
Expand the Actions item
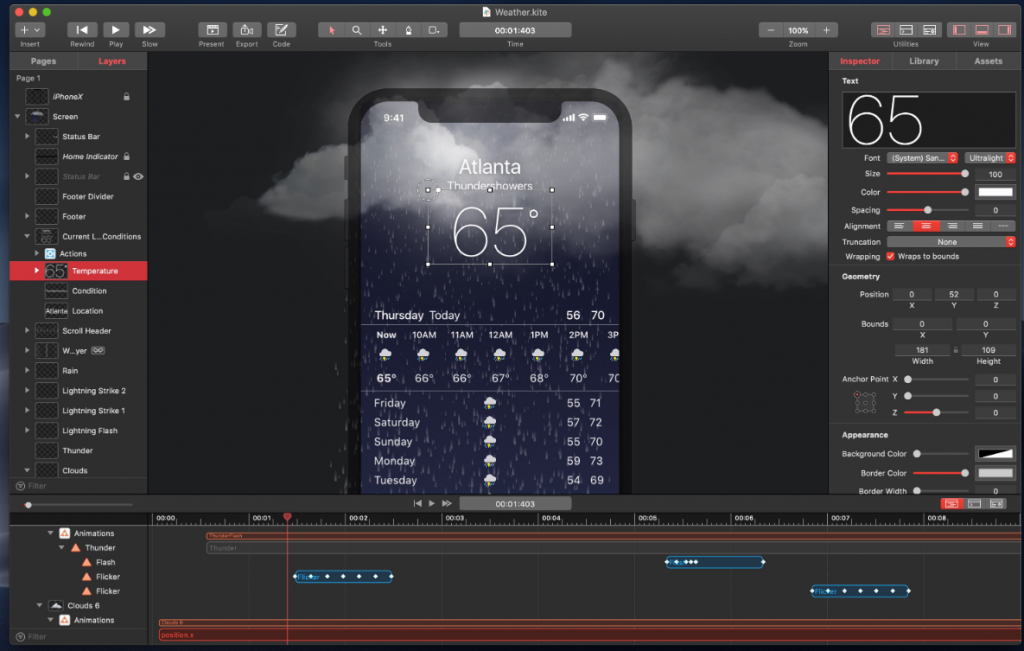pos(37,253)
